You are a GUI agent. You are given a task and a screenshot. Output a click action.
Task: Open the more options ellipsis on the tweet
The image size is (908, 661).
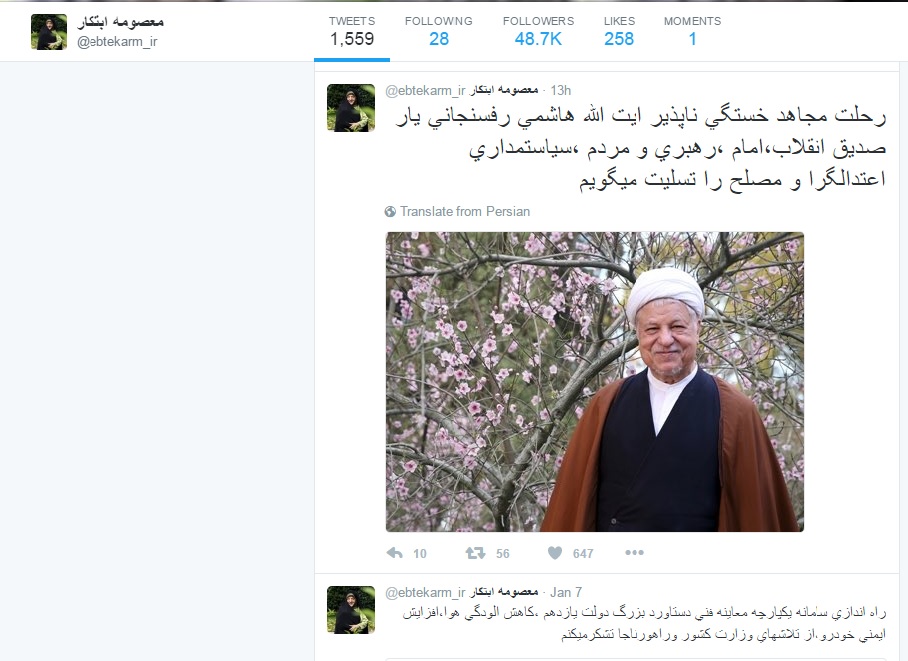tap(634, 552)
